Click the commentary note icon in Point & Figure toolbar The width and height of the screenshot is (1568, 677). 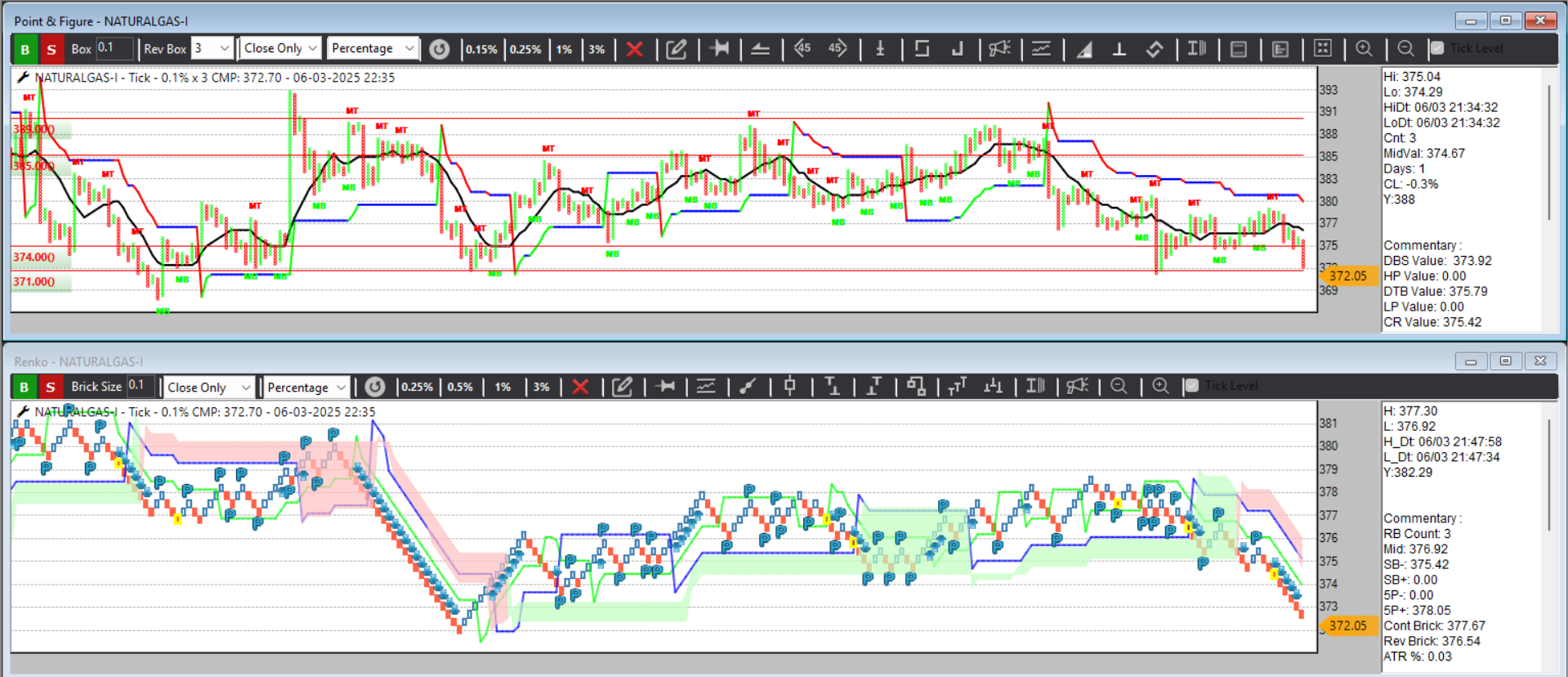[1280, 49]
